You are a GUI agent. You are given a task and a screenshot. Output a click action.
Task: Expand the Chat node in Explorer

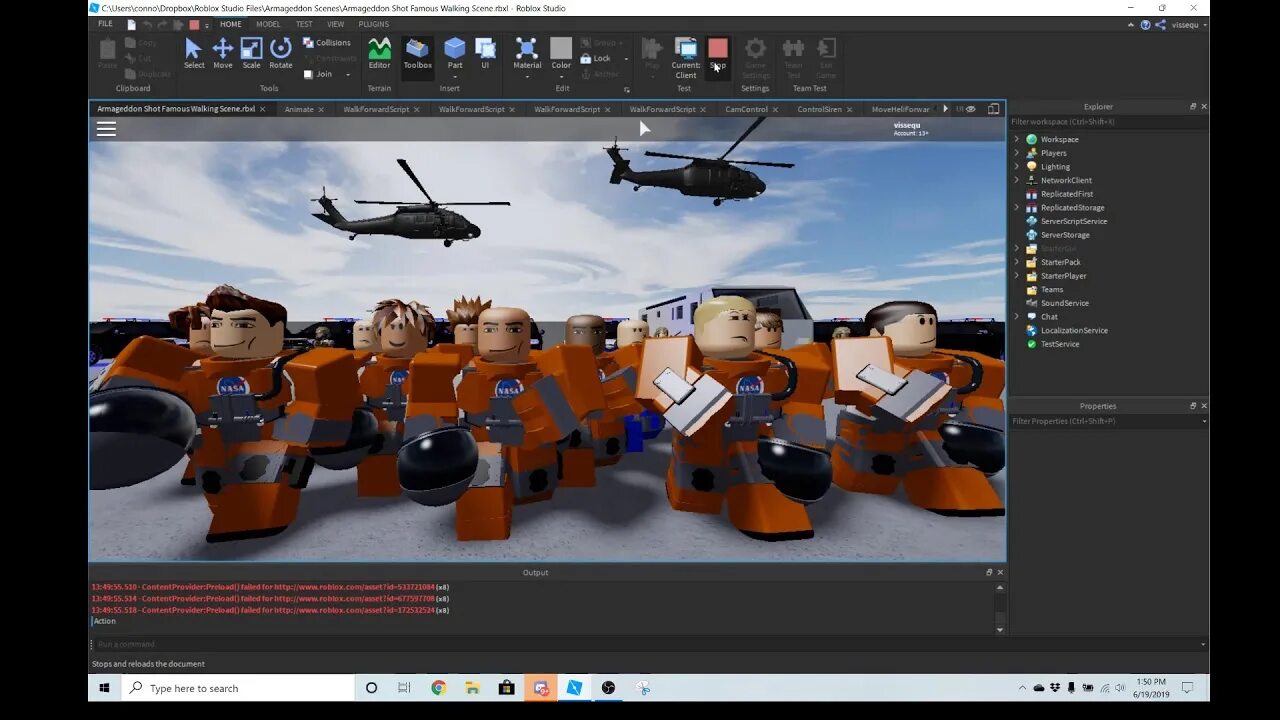pyautogui.click(x=1017, y=317)
